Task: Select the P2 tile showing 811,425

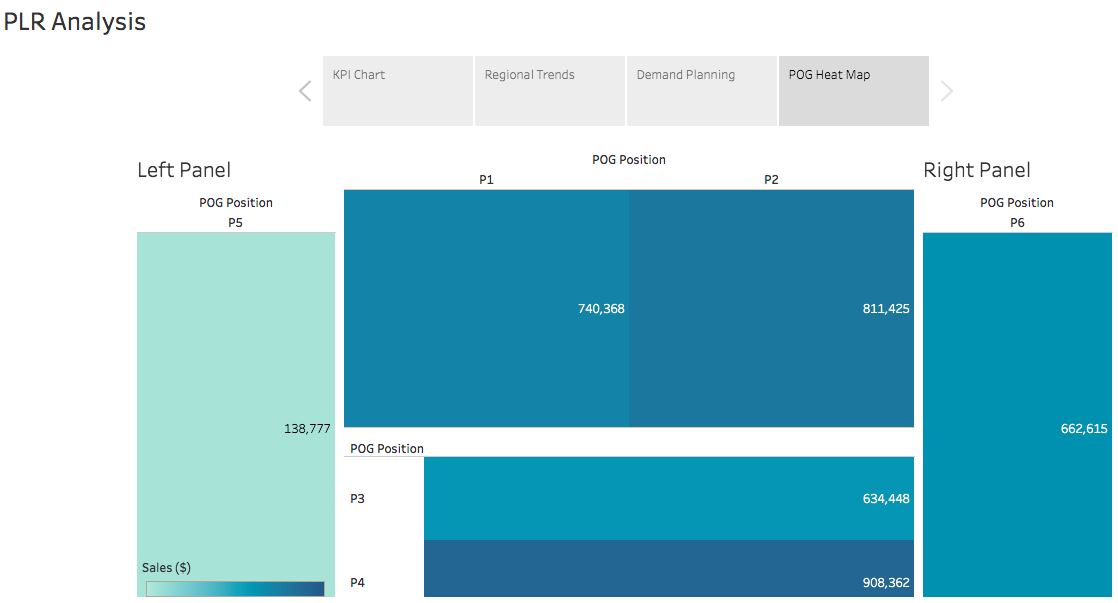Action: 771,309
